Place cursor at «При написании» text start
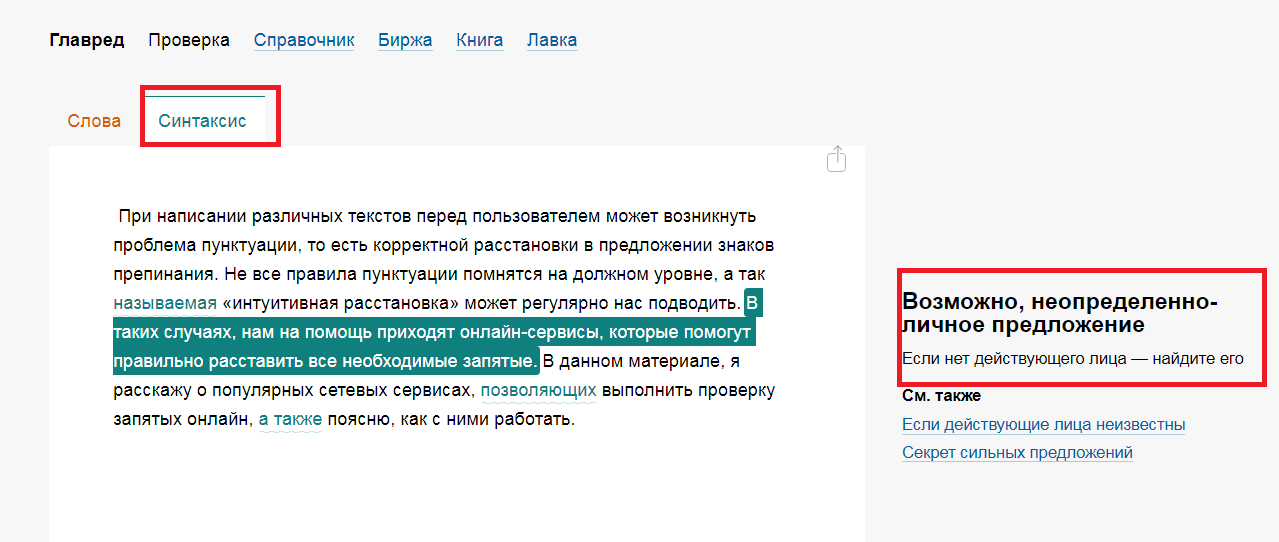 tap(120, 216)
